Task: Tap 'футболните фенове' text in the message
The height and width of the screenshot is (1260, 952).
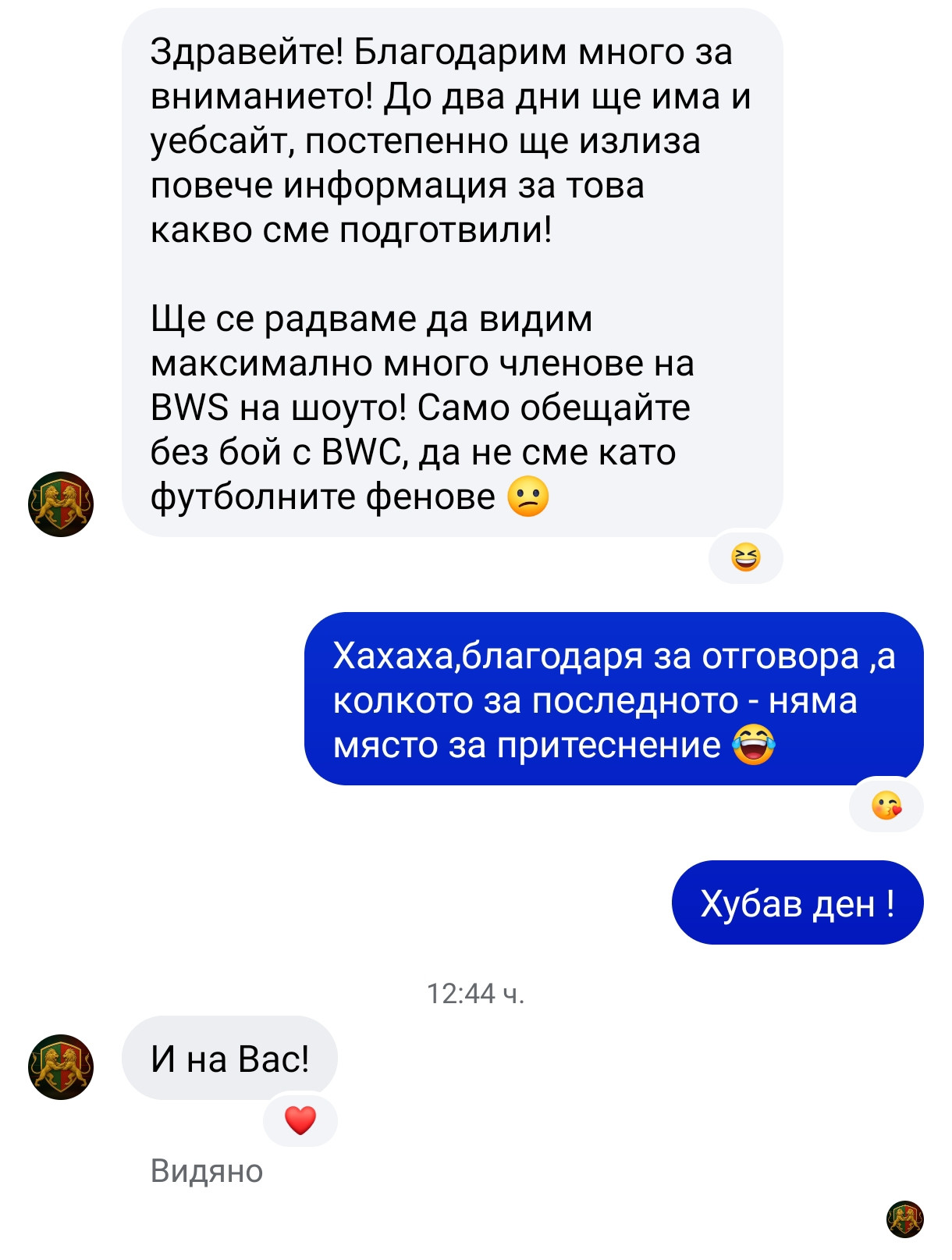Action: 323,497
